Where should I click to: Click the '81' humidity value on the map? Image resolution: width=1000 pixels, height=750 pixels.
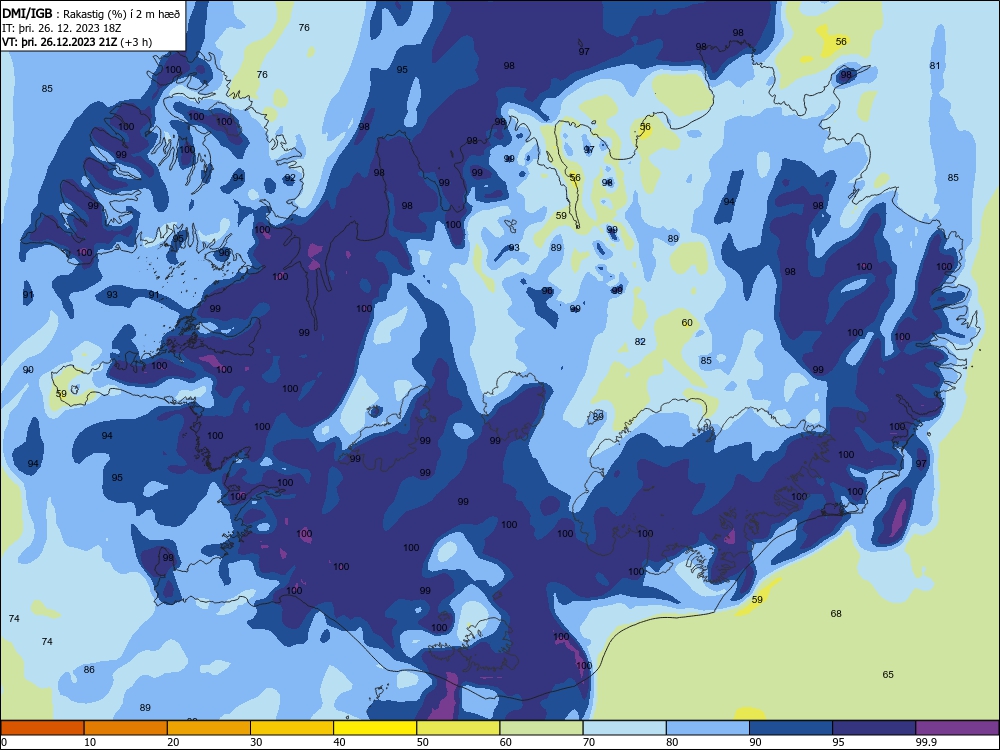(935, 66)
